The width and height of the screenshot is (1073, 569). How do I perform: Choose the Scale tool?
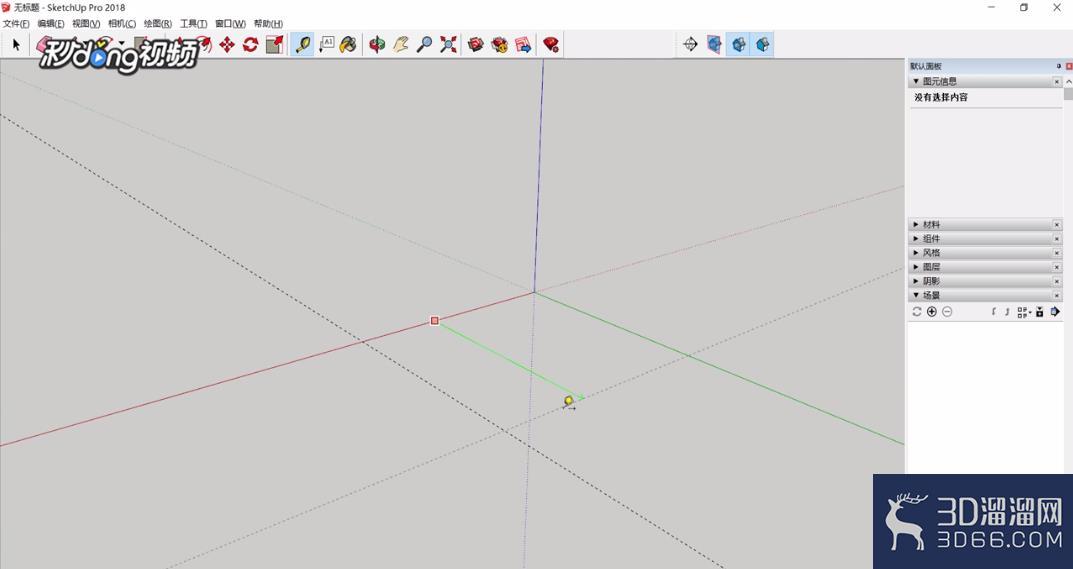[274, 45]
